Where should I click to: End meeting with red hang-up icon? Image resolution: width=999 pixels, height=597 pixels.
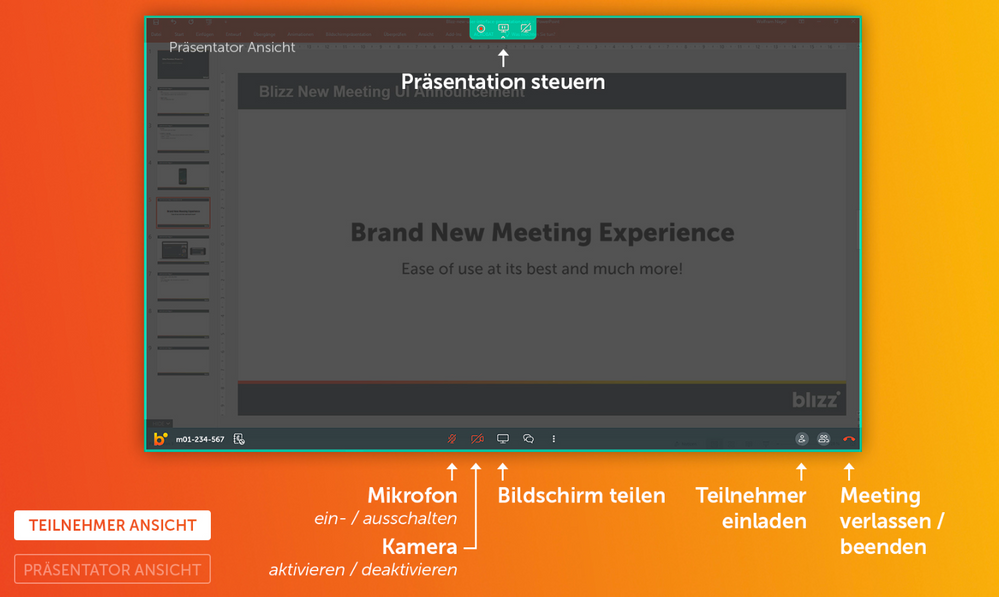tap(849, 439)
